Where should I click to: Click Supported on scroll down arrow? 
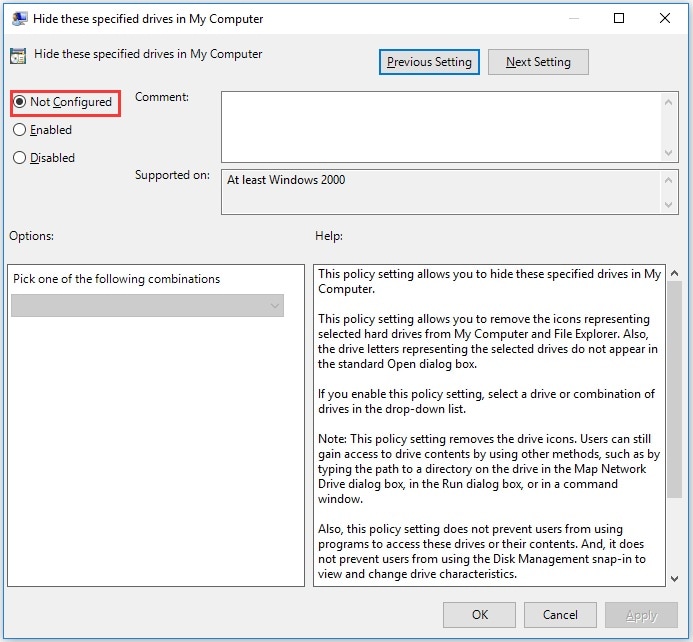(x=669, y=205)
